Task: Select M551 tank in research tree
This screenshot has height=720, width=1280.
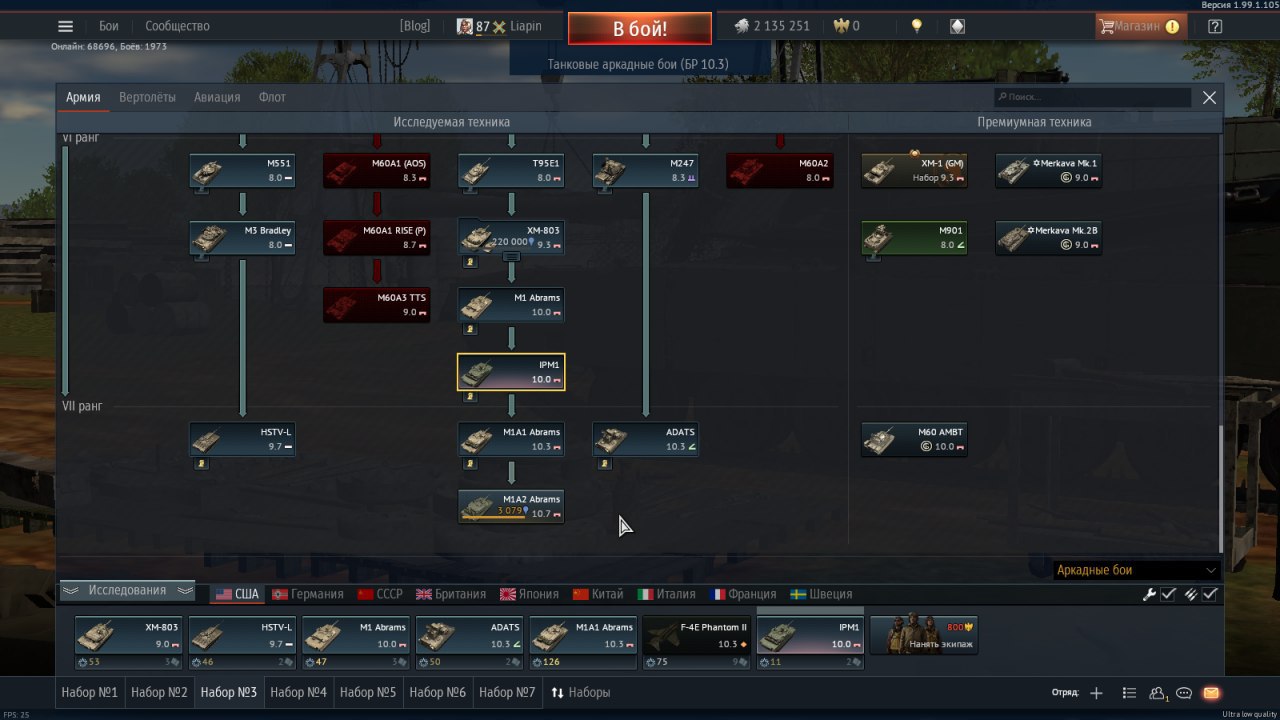Action: click(x=243, y=170)
